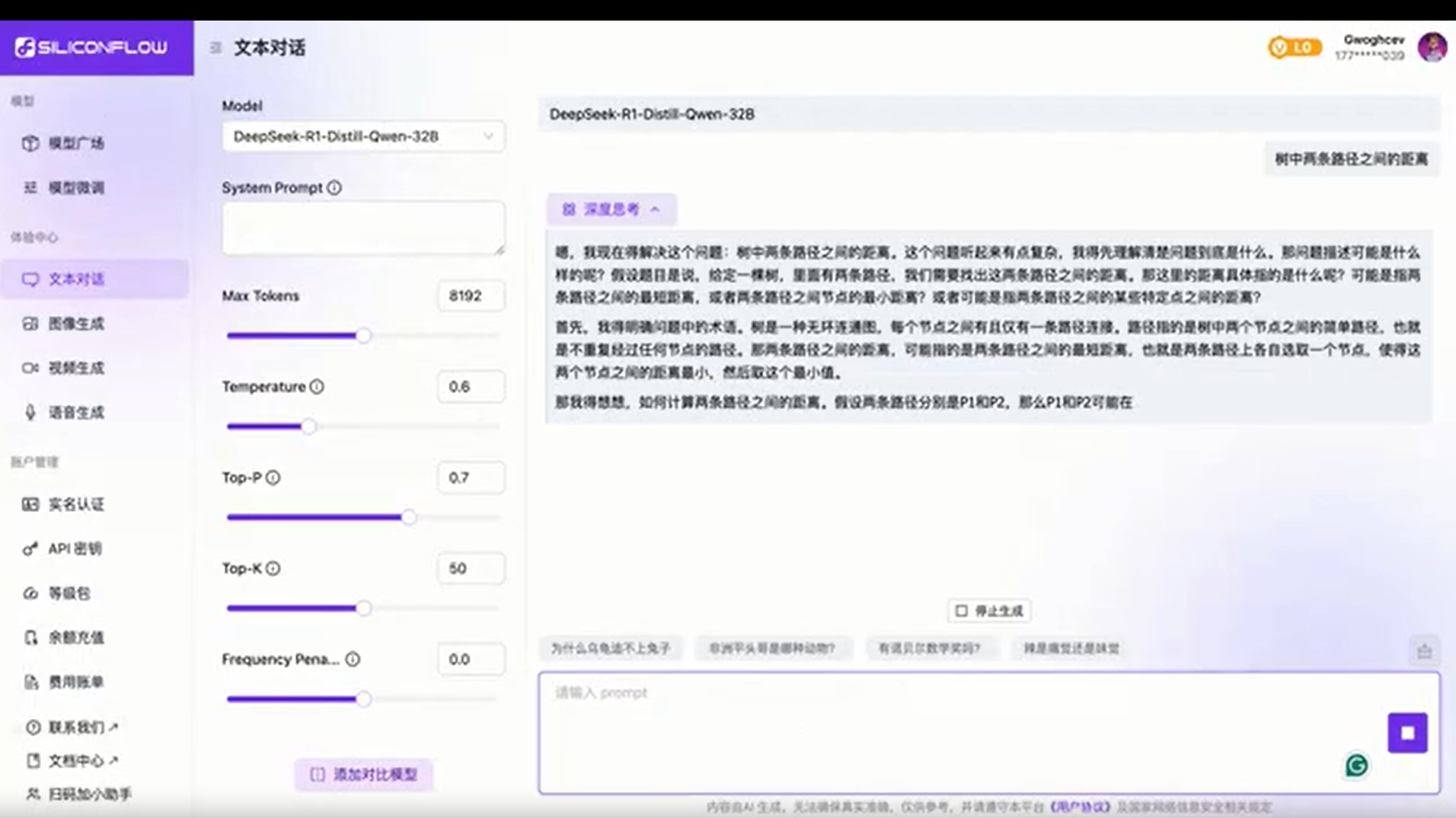Click the Temperature value field 0.6

(471, 387)
